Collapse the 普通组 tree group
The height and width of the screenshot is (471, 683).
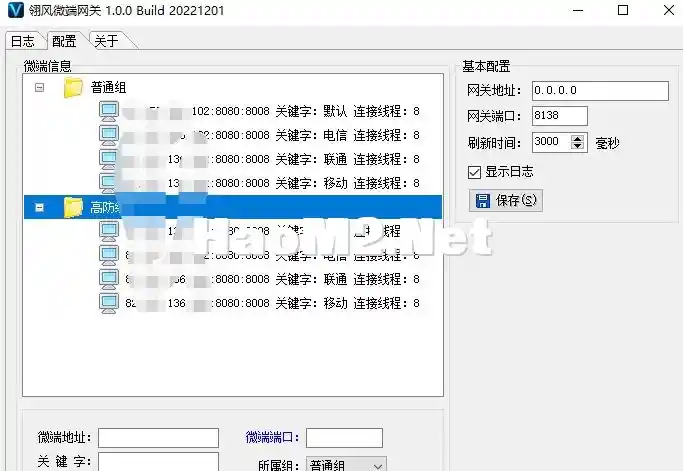39,88
